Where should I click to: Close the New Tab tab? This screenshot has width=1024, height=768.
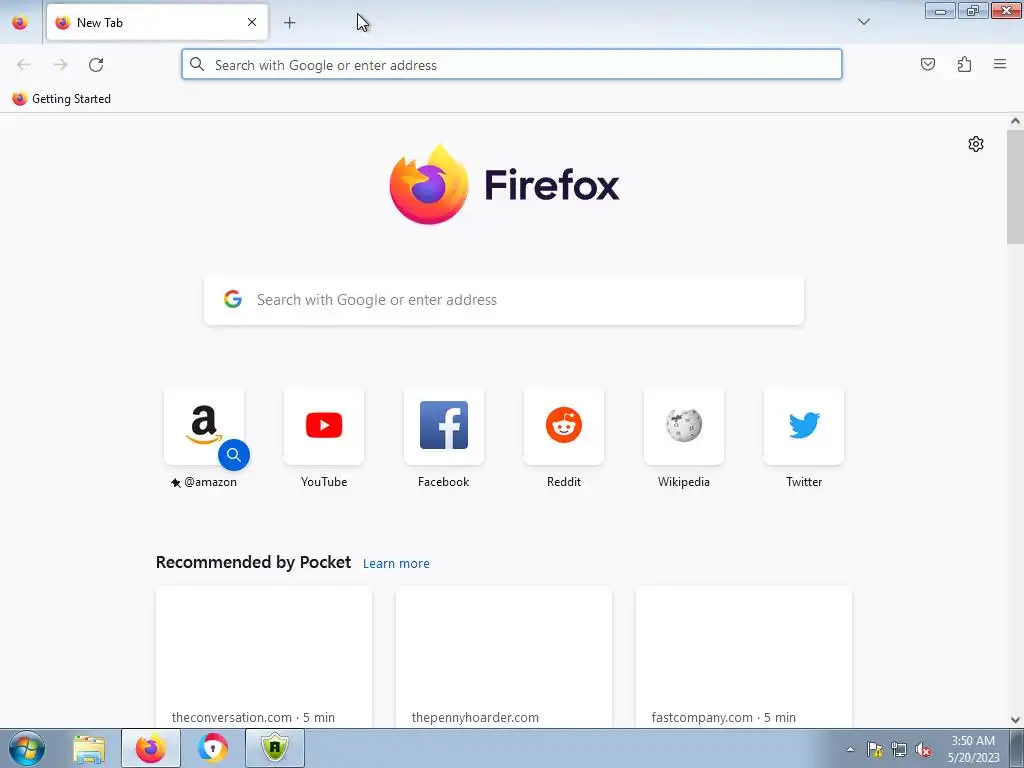251,22
